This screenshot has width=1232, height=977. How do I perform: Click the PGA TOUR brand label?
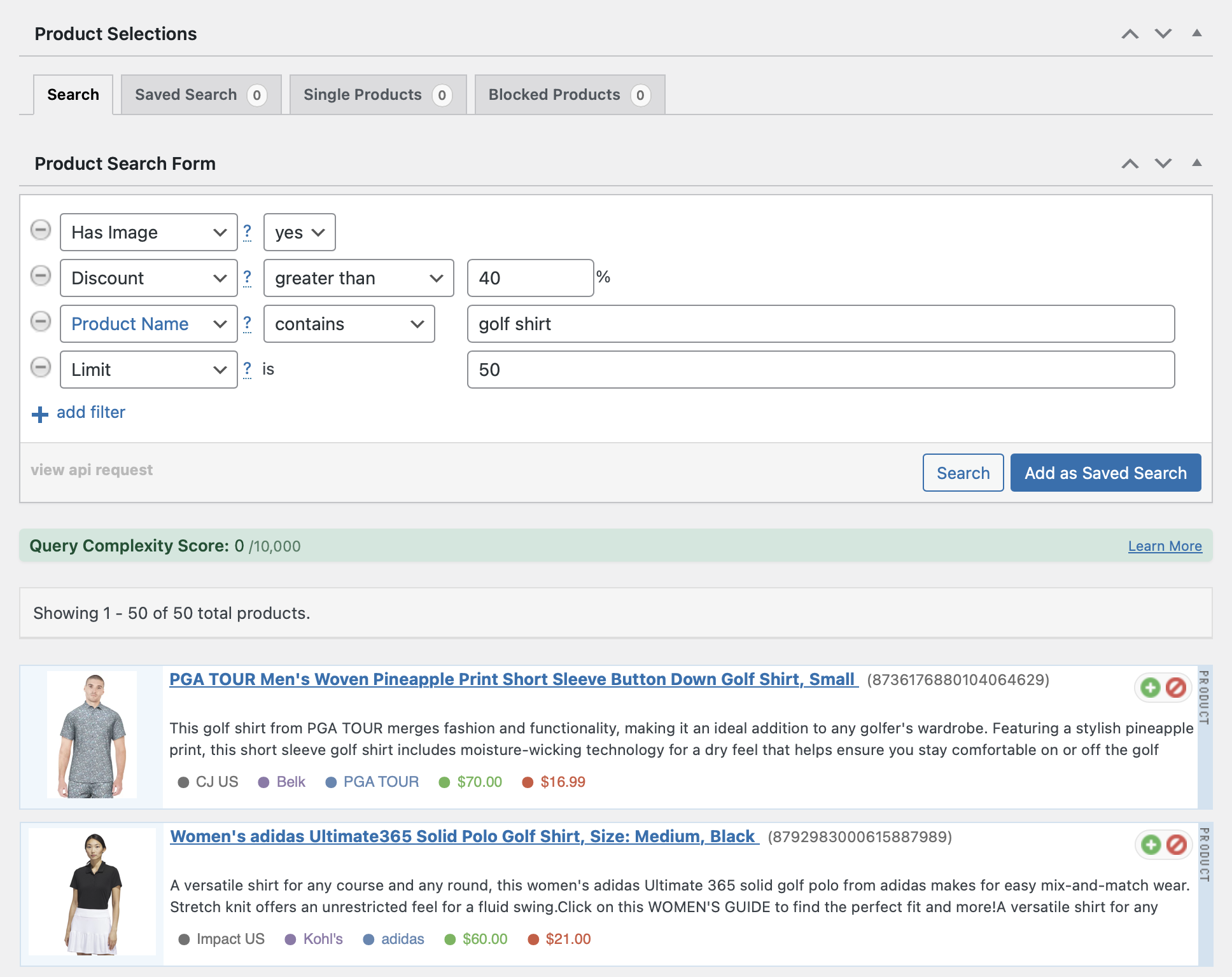coord(381,782)
